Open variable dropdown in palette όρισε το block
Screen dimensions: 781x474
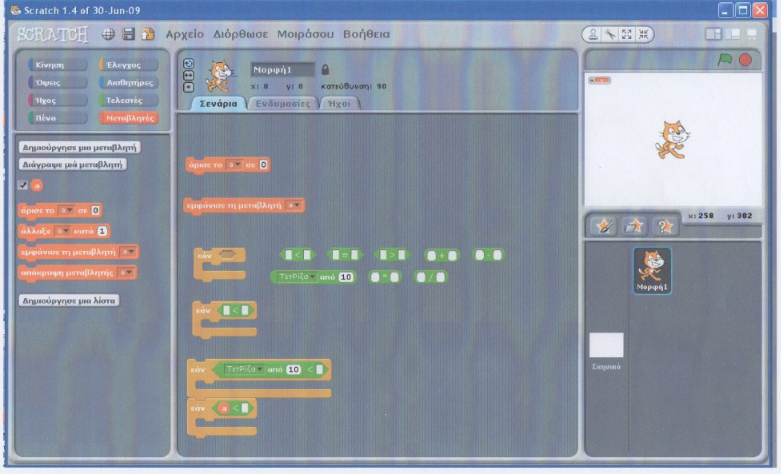click(x=66, y=211)
